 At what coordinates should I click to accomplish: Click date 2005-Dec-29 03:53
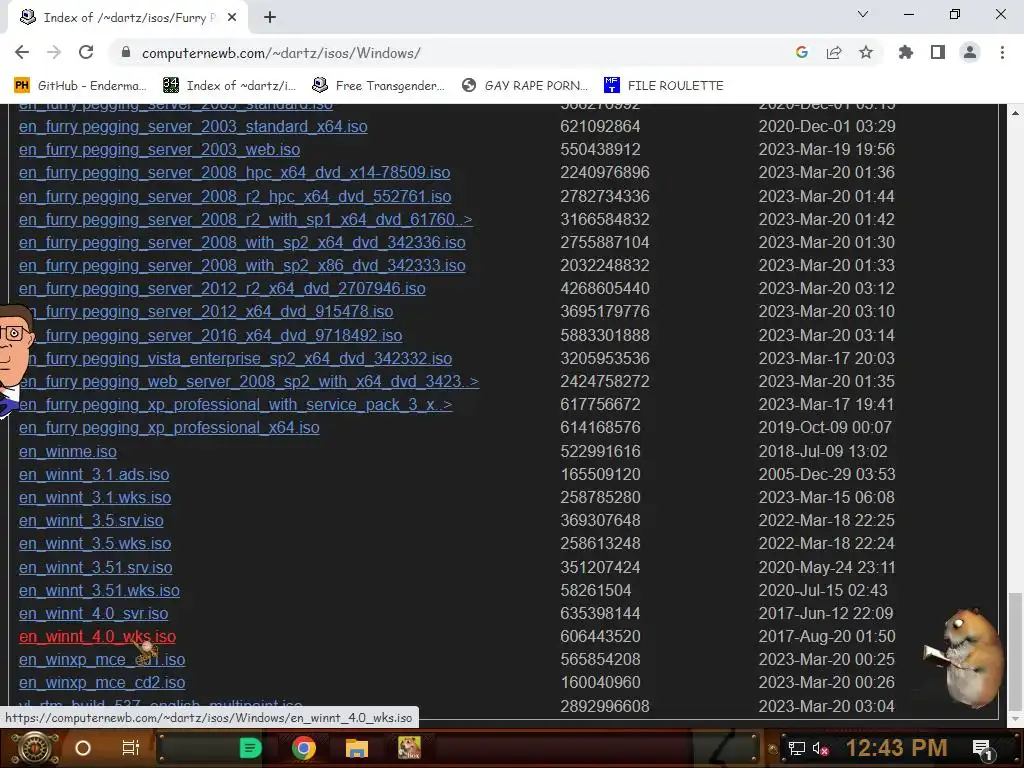coord(827,474)
